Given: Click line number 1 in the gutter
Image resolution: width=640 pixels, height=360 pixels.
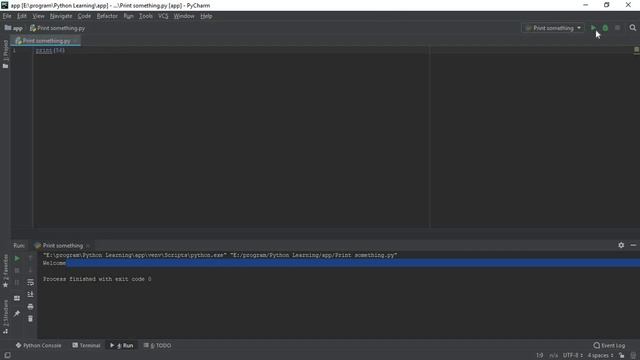Looking at the screenshot, I should point(14,51).
